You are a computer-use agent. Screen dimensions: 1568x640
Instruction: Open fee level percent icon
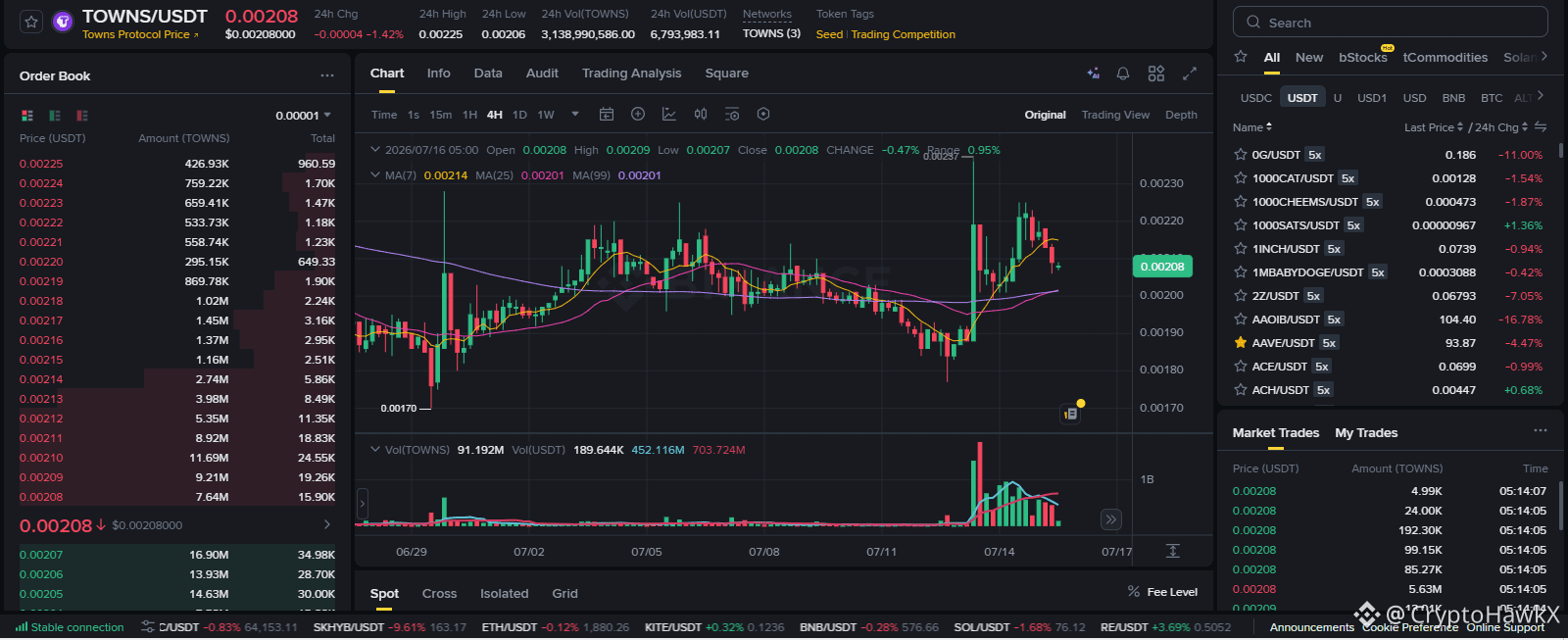click(x=1134, y=592)
